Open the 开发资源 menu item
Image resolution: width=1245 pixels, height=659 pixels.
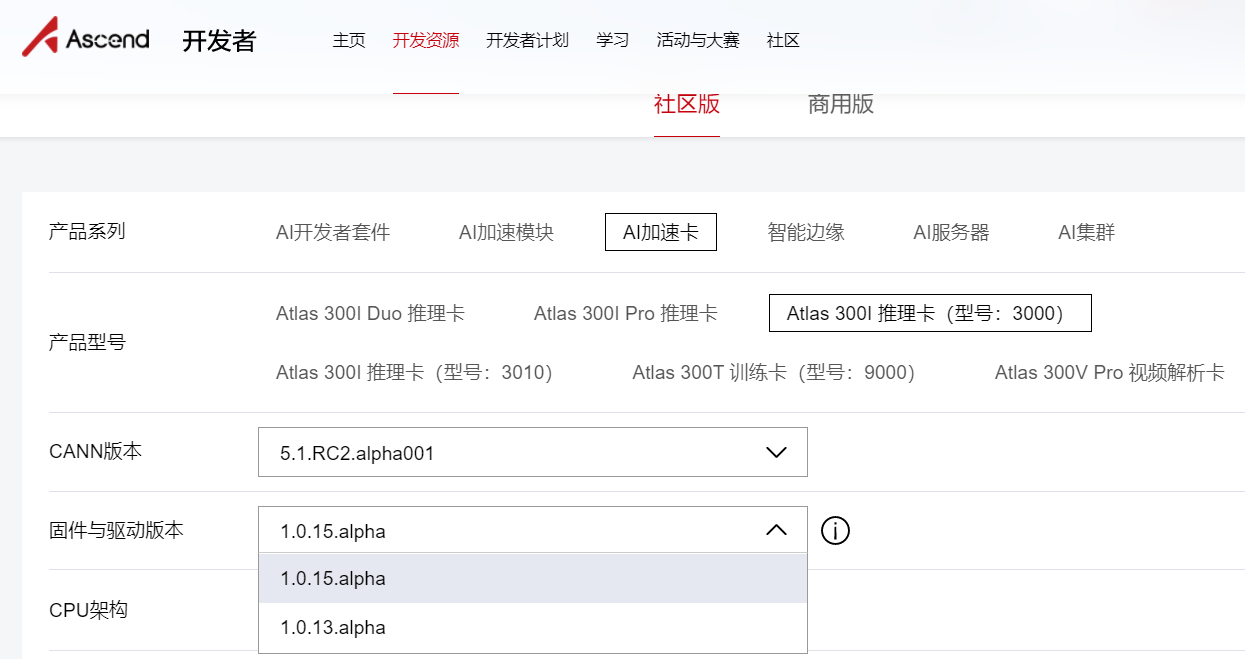[x=426, y=41]
